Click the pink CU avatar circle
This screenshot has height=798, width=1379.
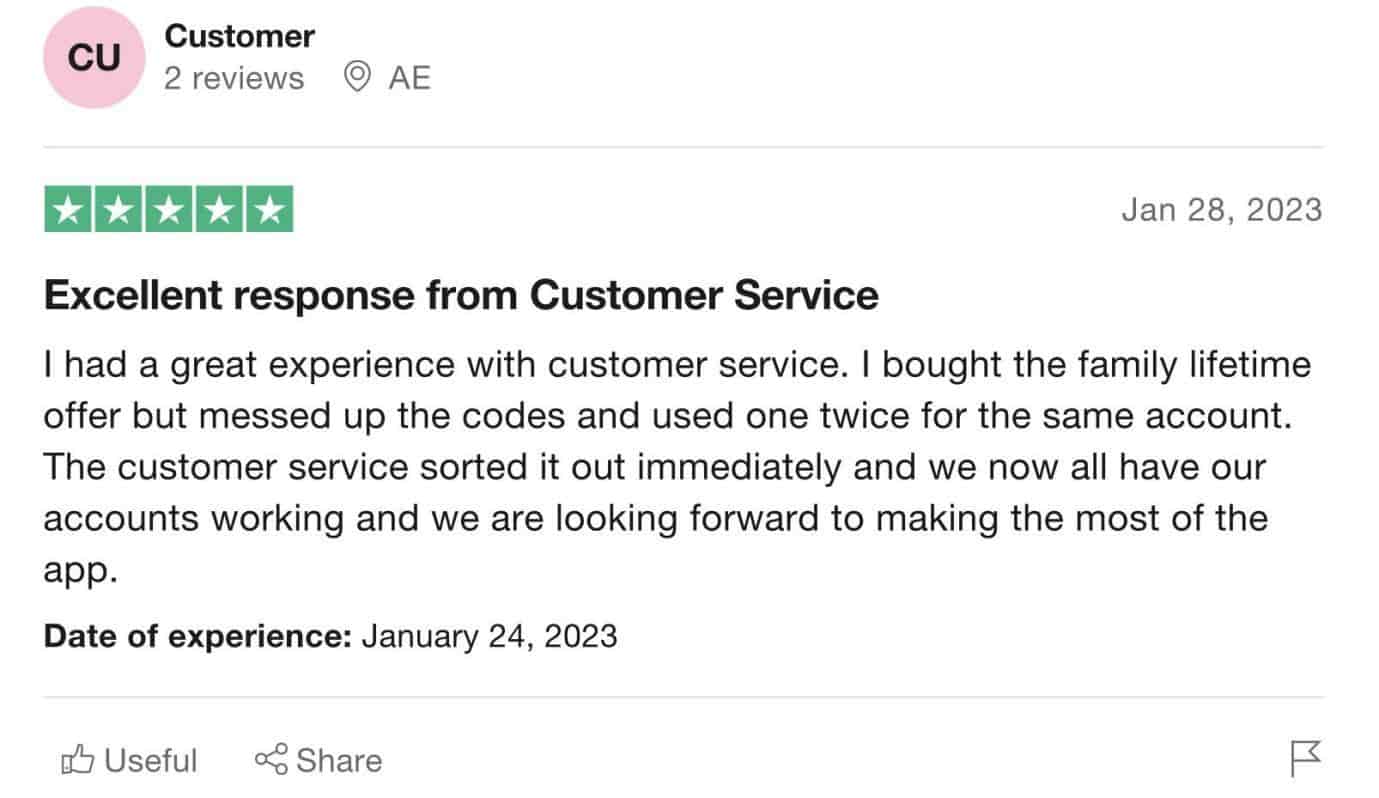tap(93, 59)
